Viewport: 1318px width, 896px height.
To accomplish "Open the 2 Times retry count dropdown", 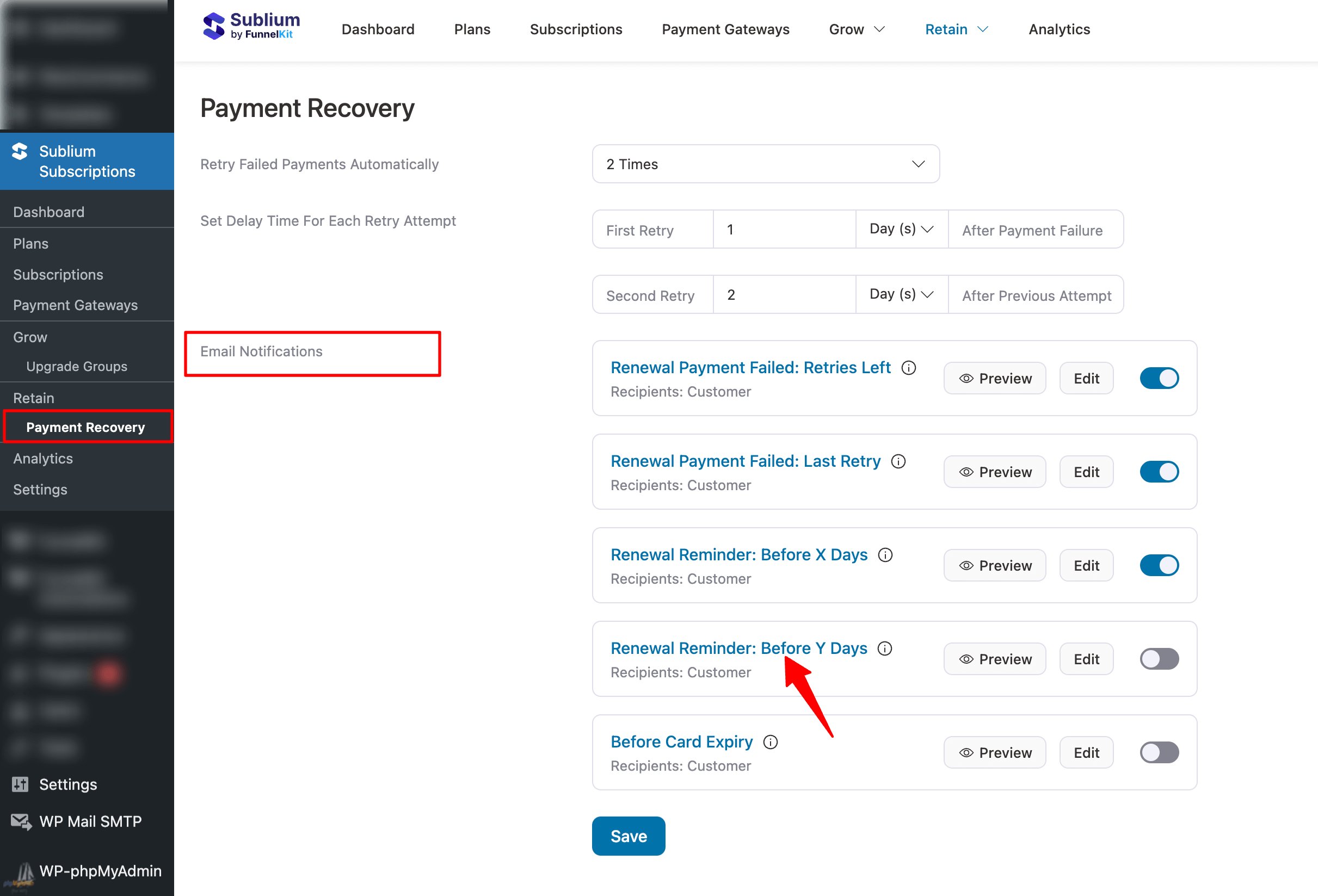I will [765, 164].
